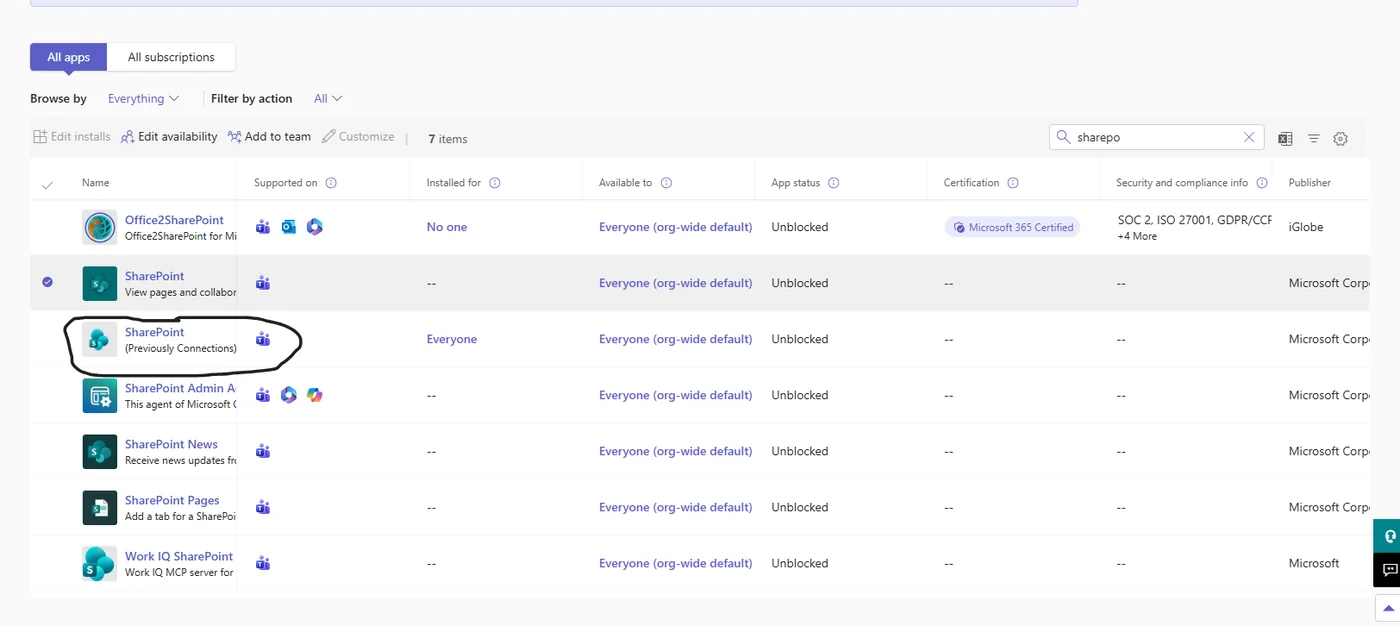Click 'No one' in Office2SharePoint row
This screenshot has width=1400, height=626.
pos(447,227)
